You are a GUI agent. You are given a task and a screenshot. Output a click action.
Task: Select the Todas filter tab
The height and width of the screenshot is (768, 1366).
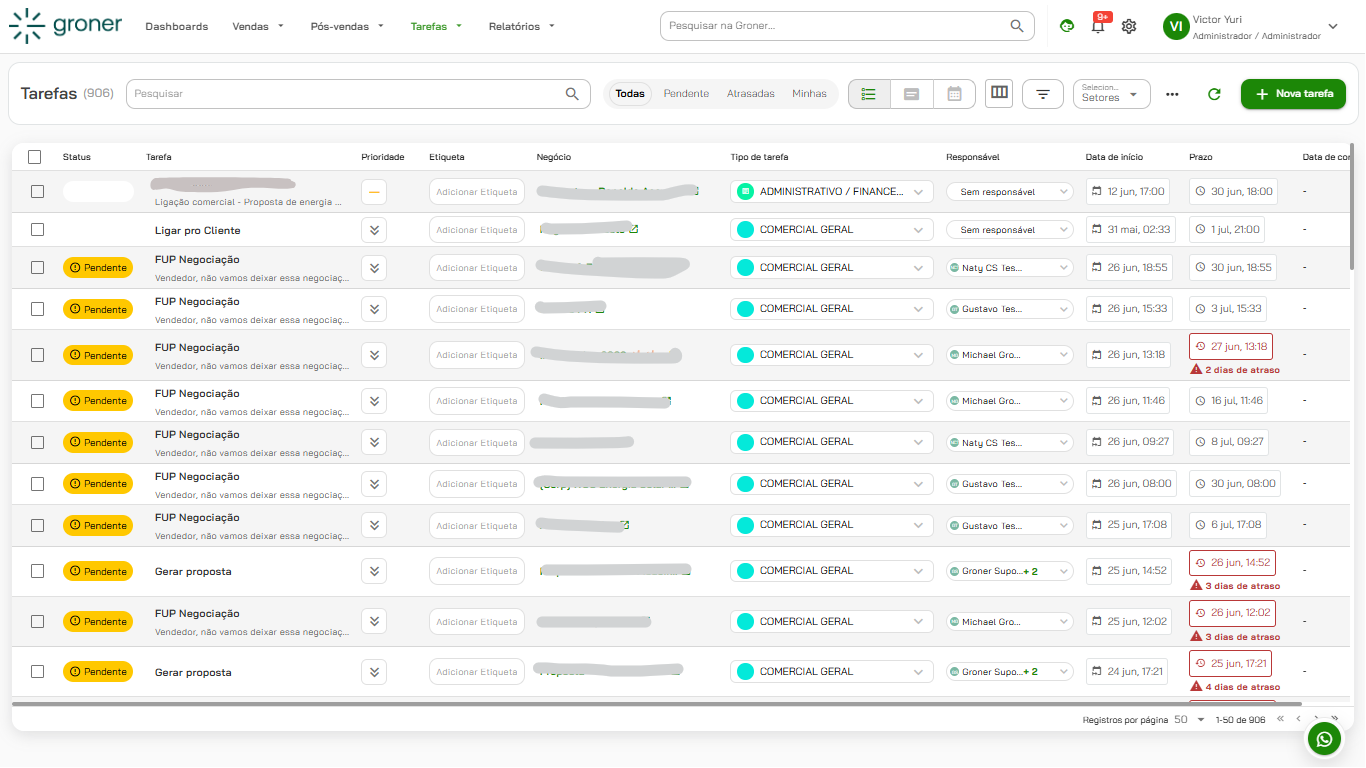coord(630,94)
